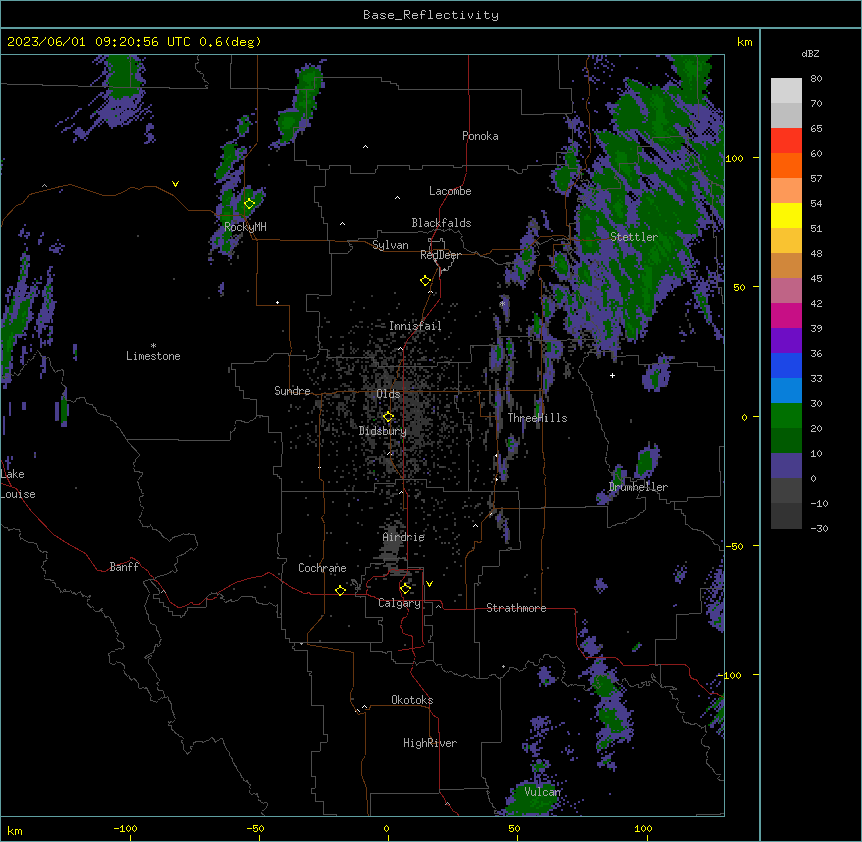Select the -50 tick on the horizontal axis
The width and height of the screenshot is (862, 842).
click(255, 828)
